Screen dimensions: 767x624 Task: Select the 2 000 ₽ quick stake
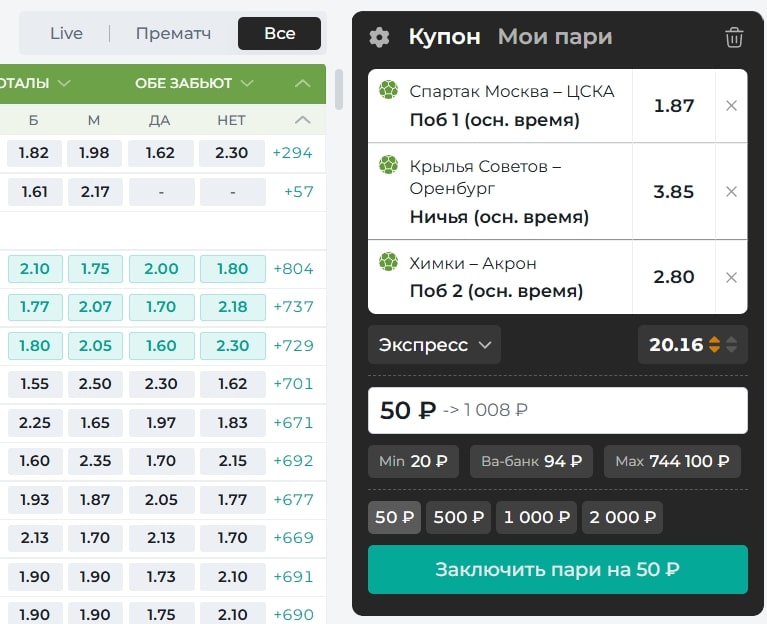coord(622,517)
